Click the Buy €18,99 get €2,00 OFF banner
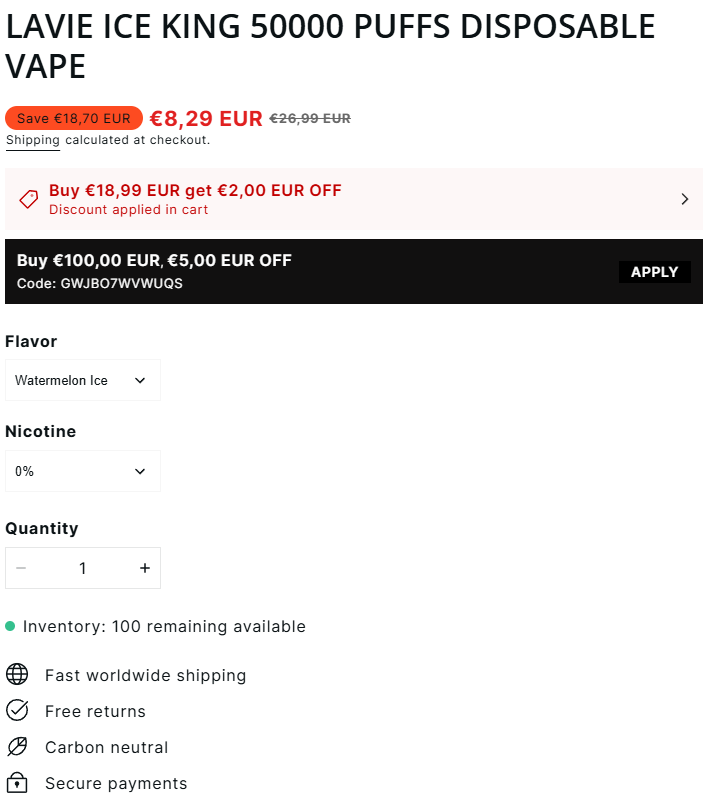 (x=354, y=199)
